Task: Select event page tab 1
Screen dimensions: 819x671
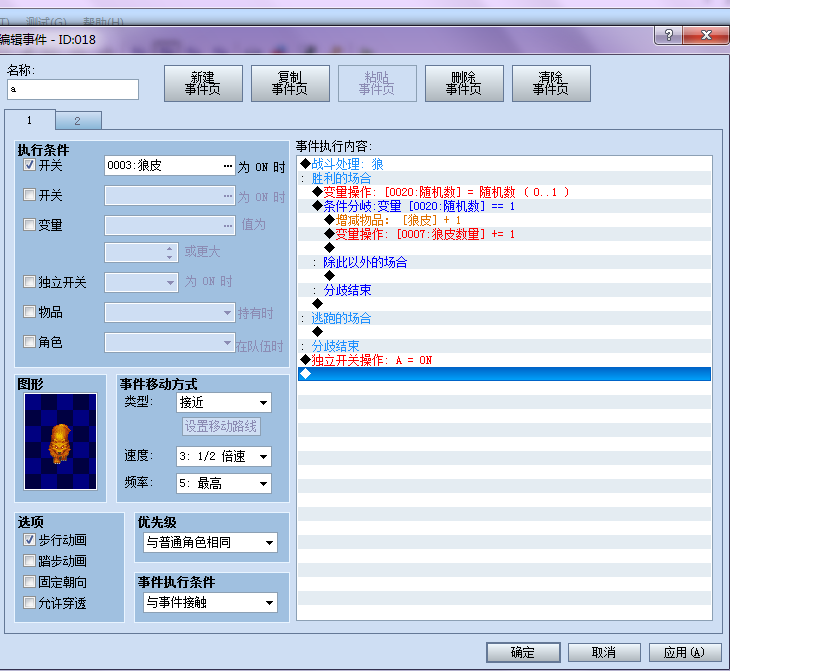Action: tap(30, 120)
